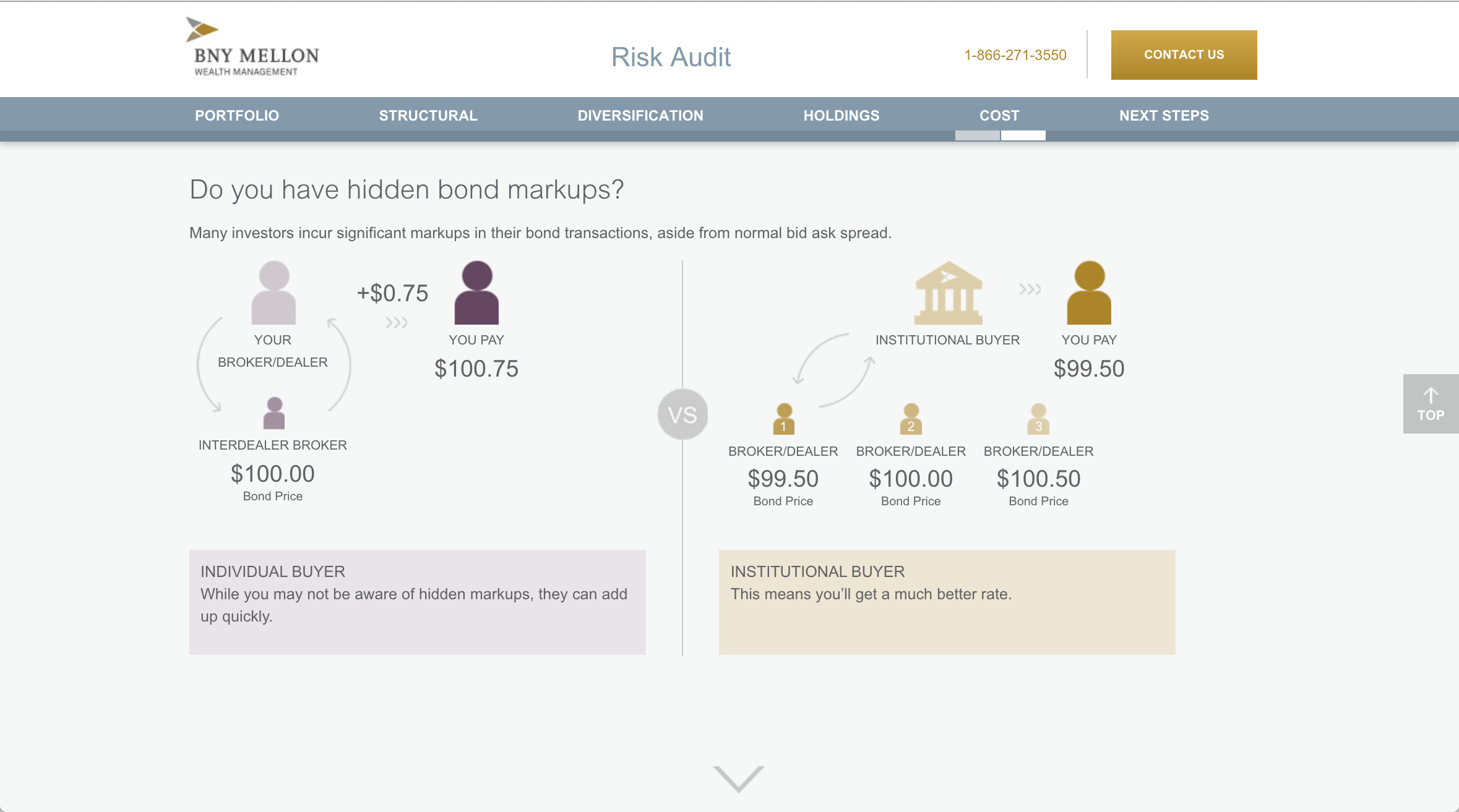Click the 'Your Broker/Dealer' person icon
Viewport: 1459px width, 812px height.
pyautogui.click(x=273, y=293)
